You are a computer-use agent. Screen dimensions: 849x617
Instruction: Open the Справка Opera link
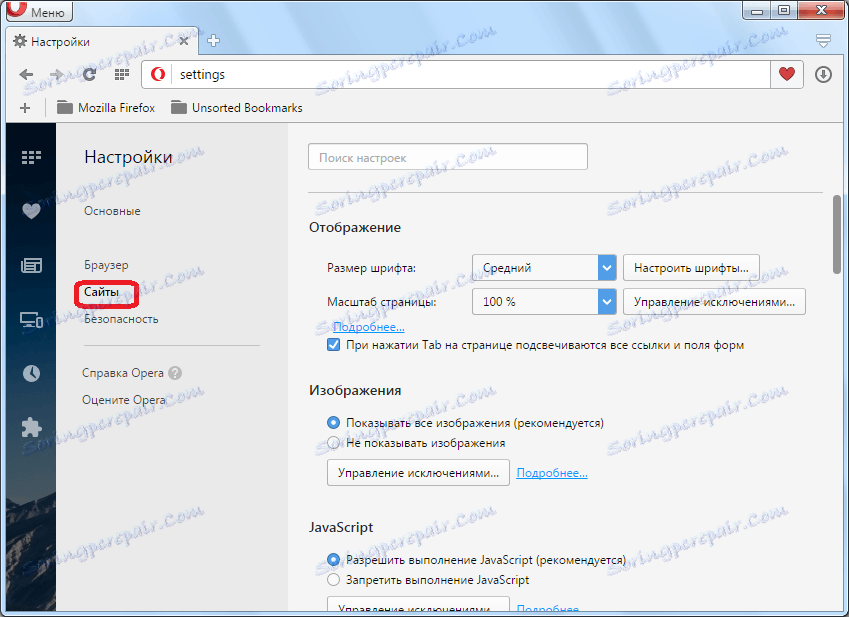pyautogui.click(x=123, y=373)
